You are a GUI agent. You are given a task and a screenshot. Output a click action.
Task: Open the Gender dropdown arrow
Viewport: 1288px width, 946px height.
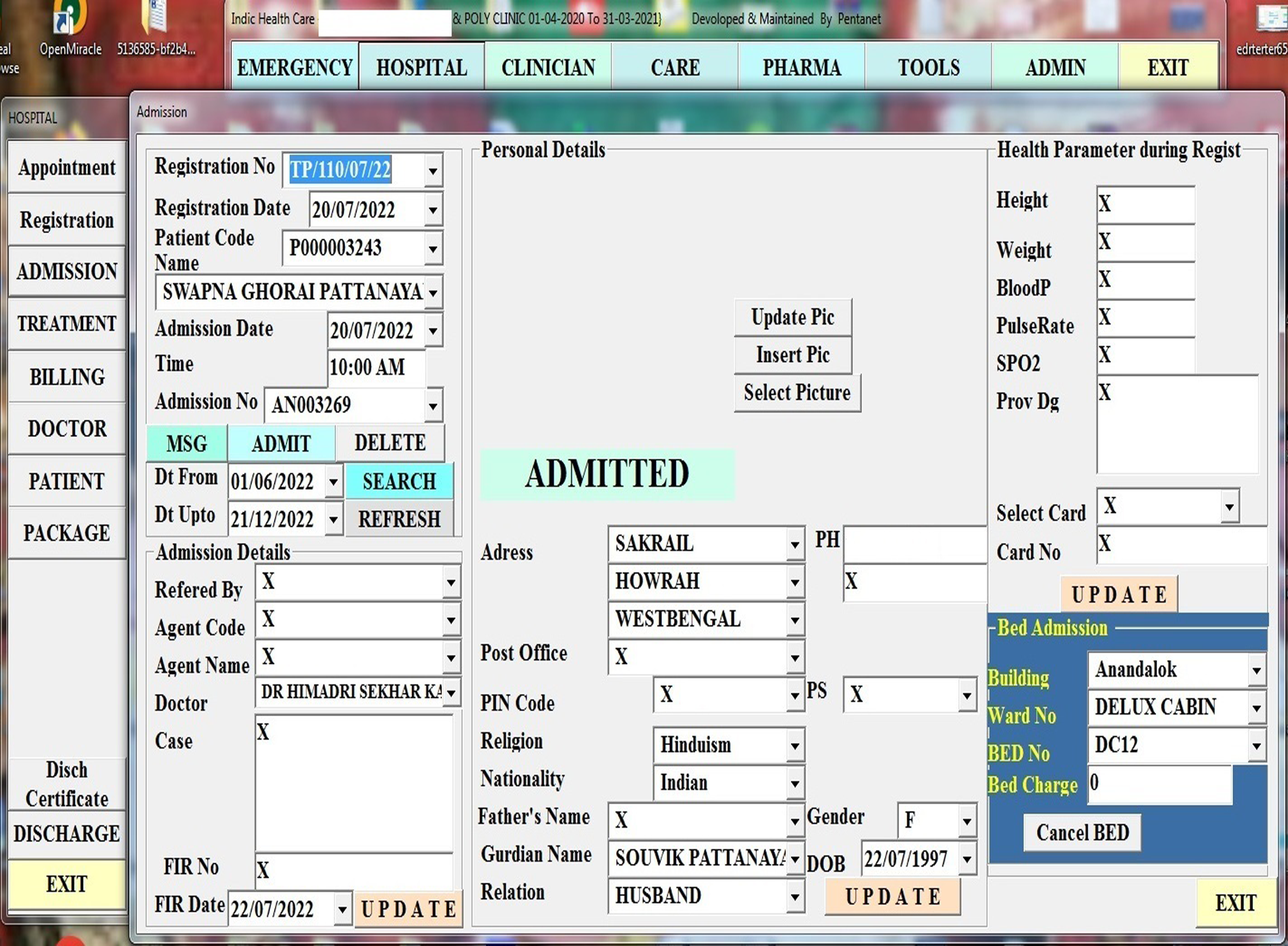[967, 821]
